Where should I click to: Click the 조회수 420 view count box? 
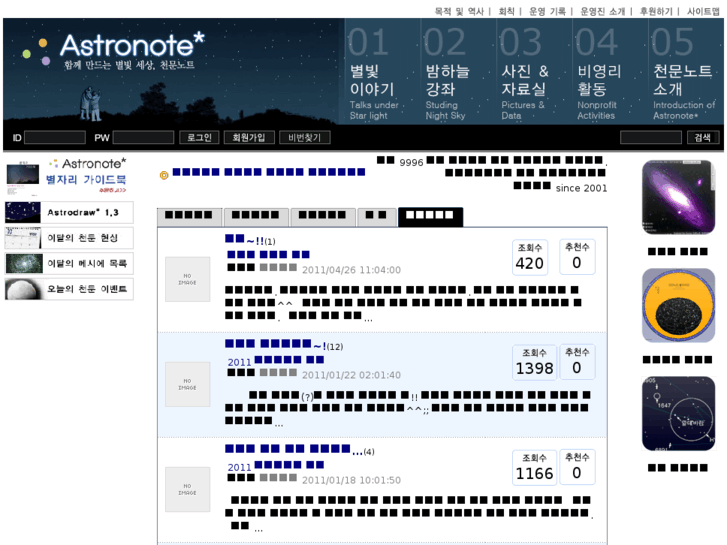coord(529,257)
